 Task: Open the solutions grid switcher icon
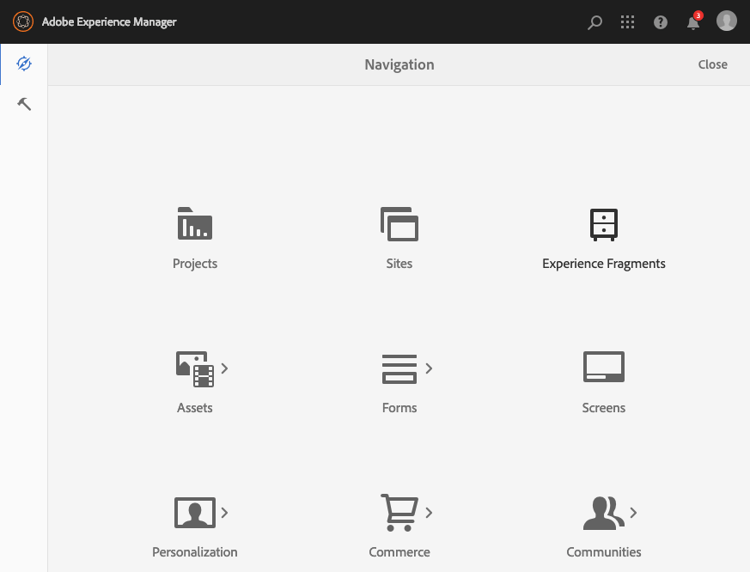tap(627, 22)
